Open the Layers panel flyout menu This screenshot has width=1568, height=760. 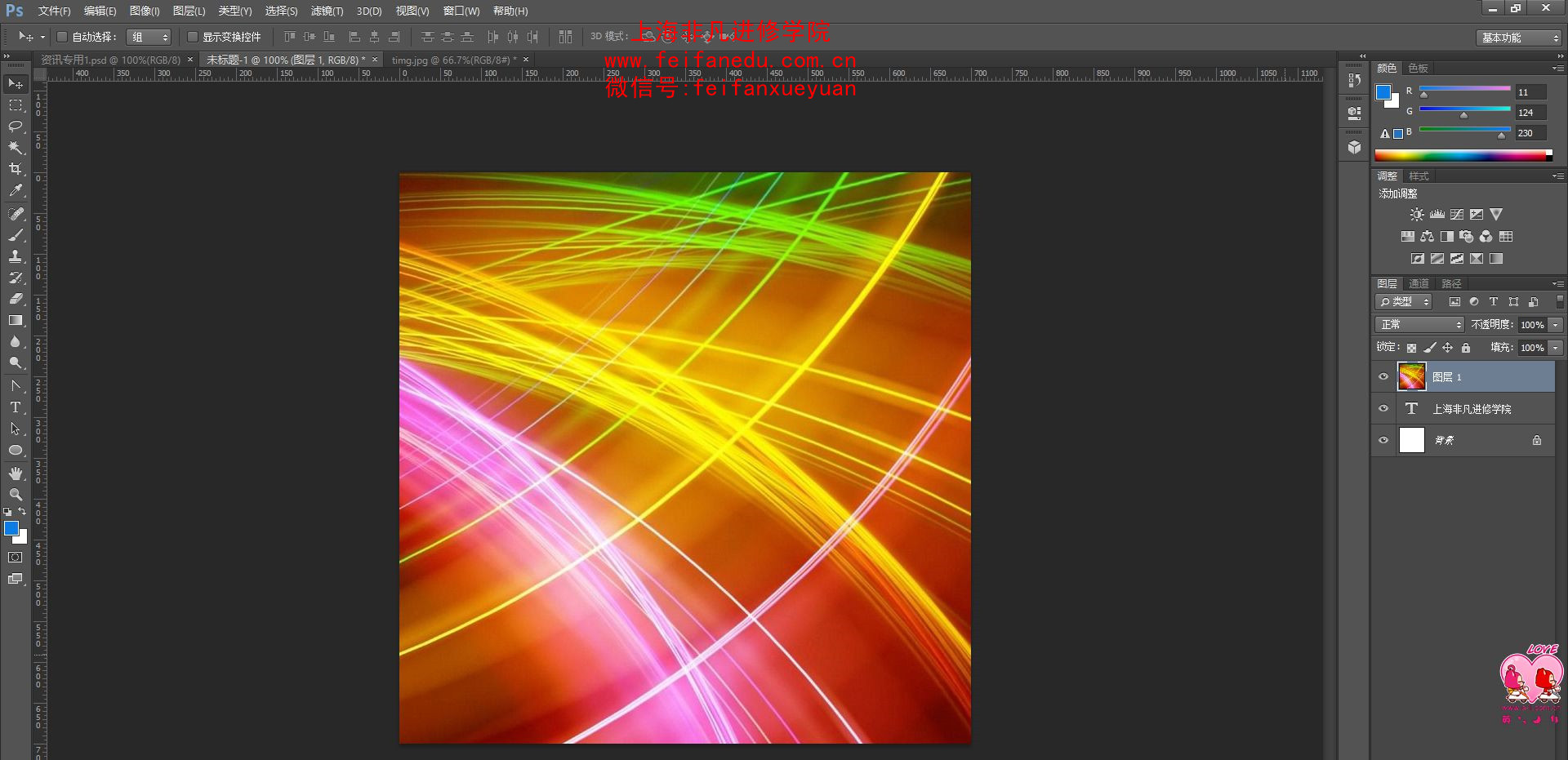[x=1558, y=284]
